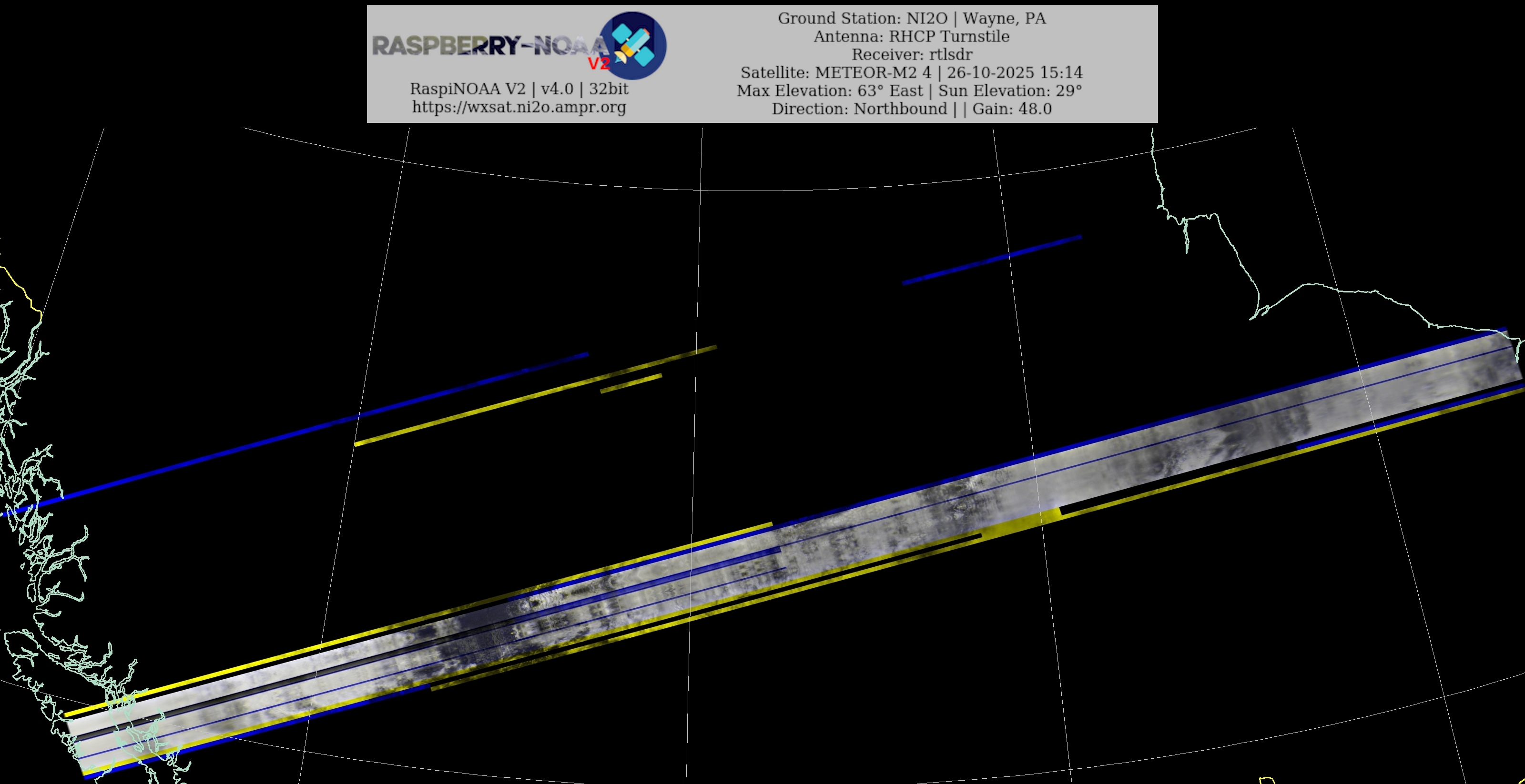Screen dimensions: 1525x784
Task: Select the Satellite METEOR-M2 4 line
Action: point(911,72)
